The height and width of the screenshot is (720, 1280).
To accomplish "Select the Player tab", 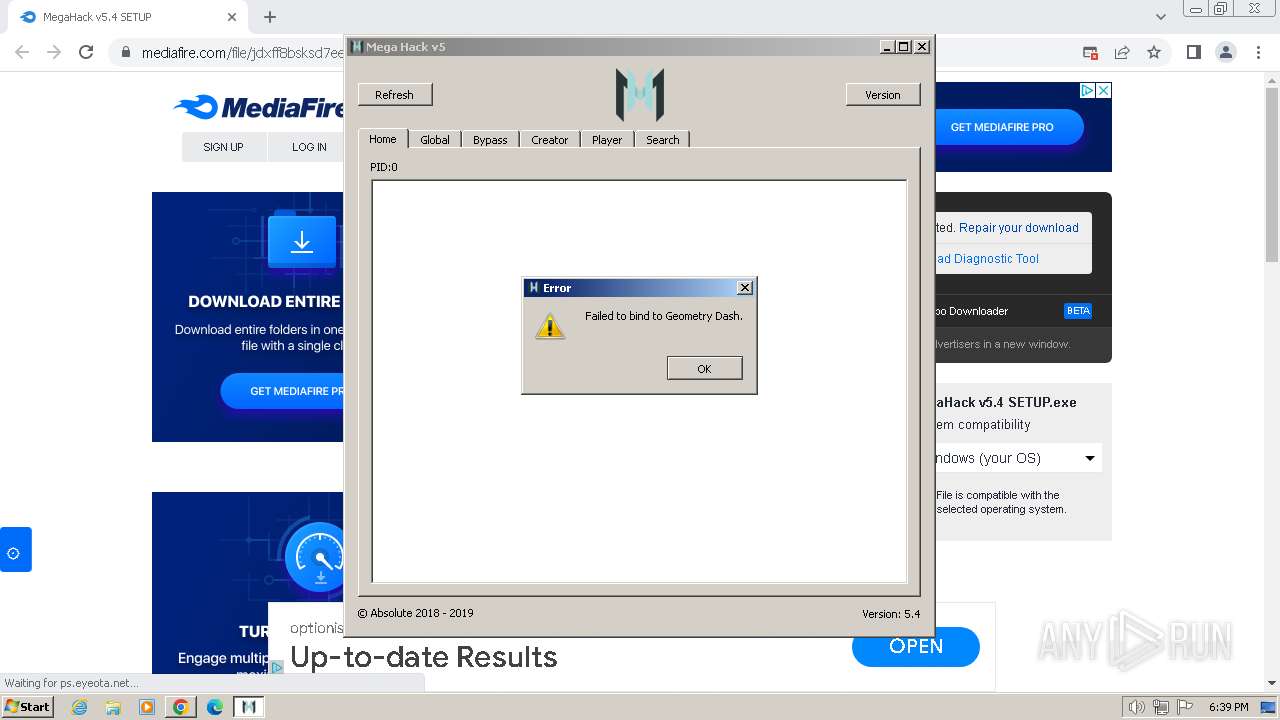I will 607,140.
